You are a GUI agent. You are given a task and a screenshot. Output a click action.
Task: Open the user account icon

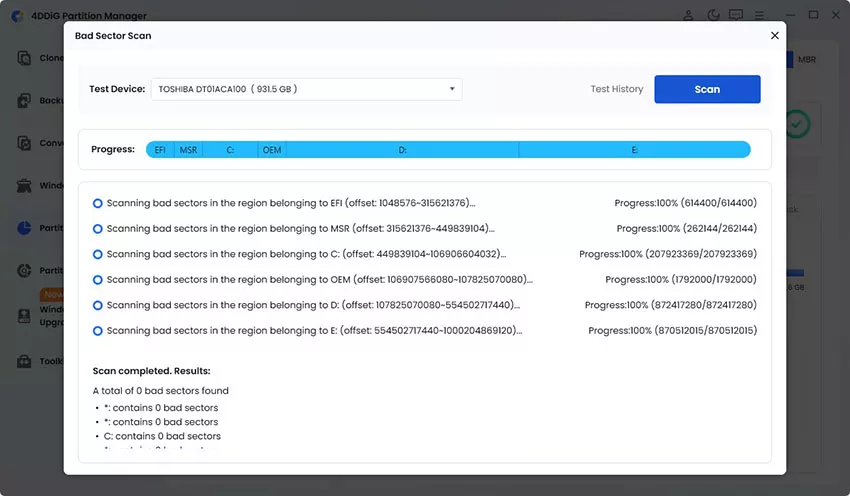(688, 15)
